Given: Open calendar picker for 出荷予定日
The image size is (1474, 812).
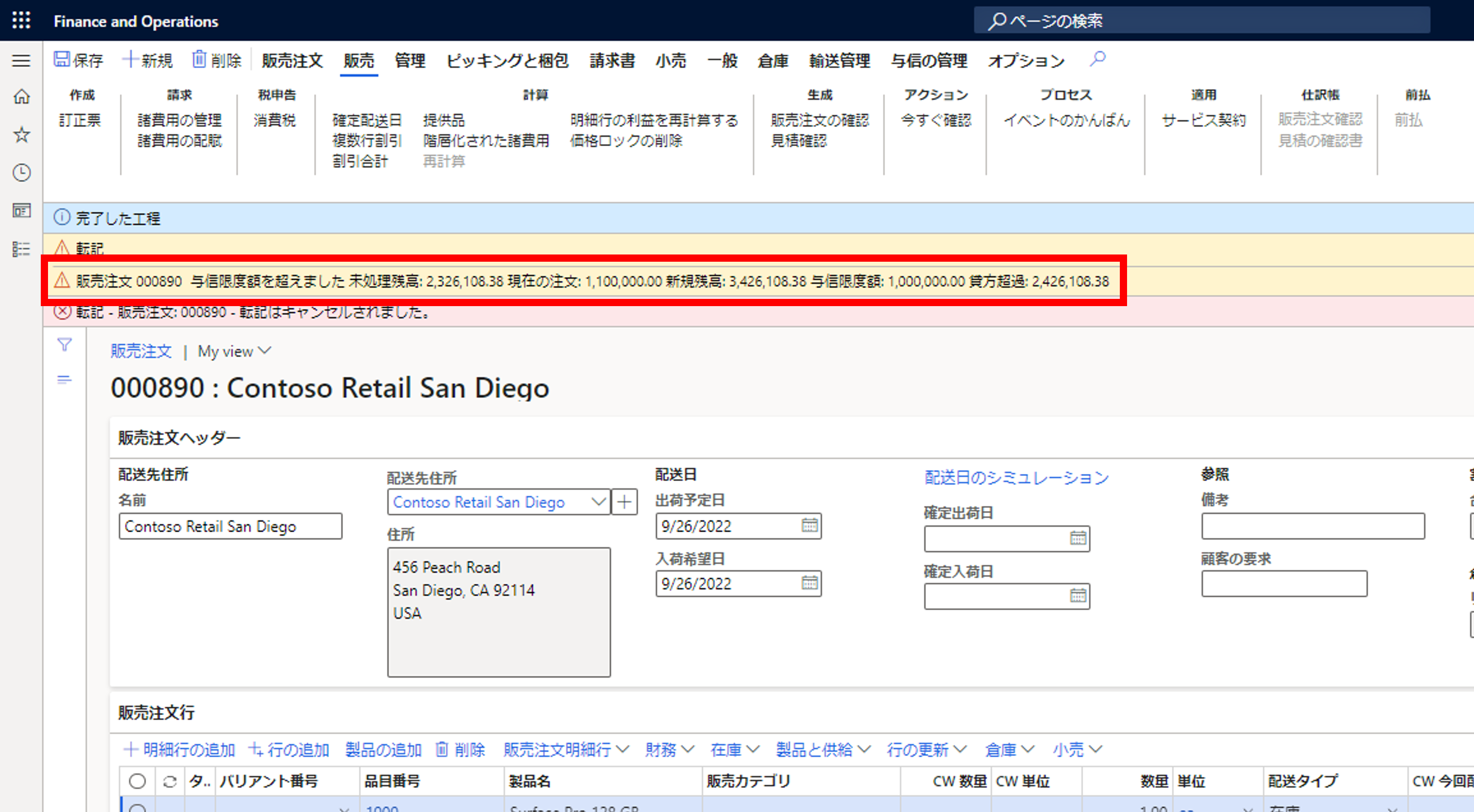Looking at the screenshot, I should [x=809, y=526].
